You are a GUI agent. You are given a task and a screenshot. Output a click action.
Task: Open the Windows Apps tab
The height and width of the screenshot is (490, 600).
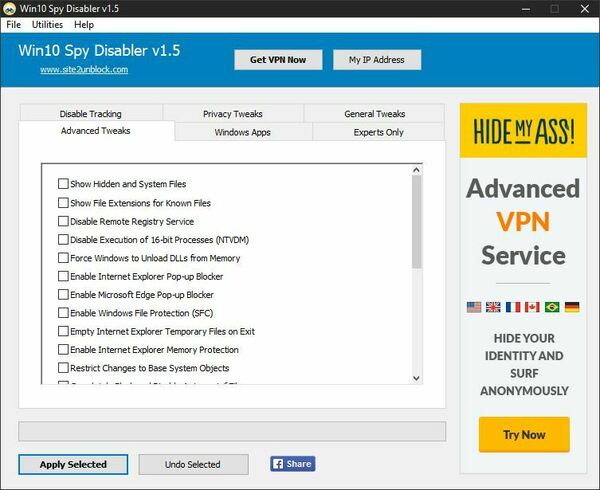click(243, 132)
